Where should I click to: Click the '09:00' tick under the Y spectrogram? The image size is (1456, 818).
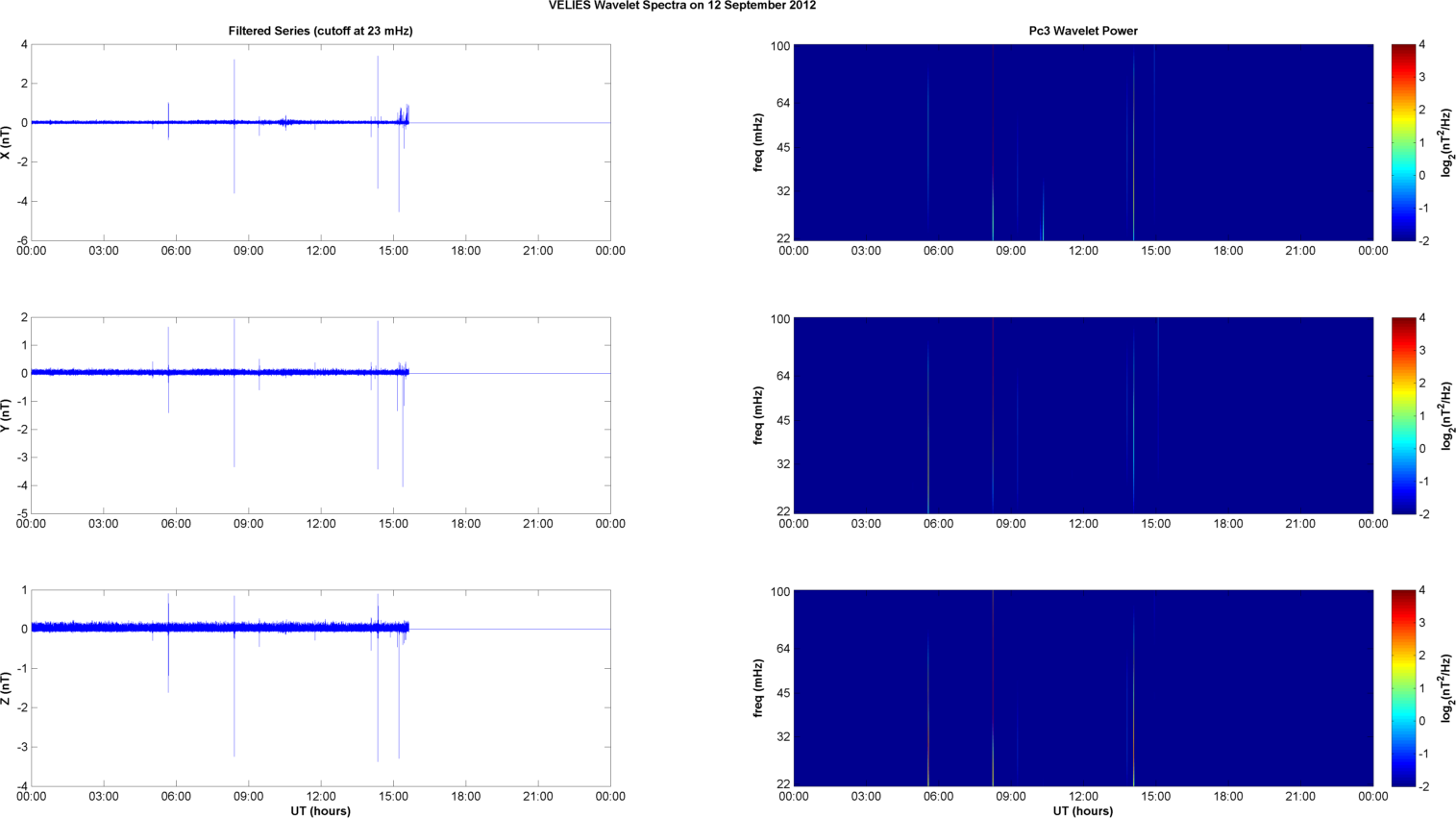(1011, 524)
